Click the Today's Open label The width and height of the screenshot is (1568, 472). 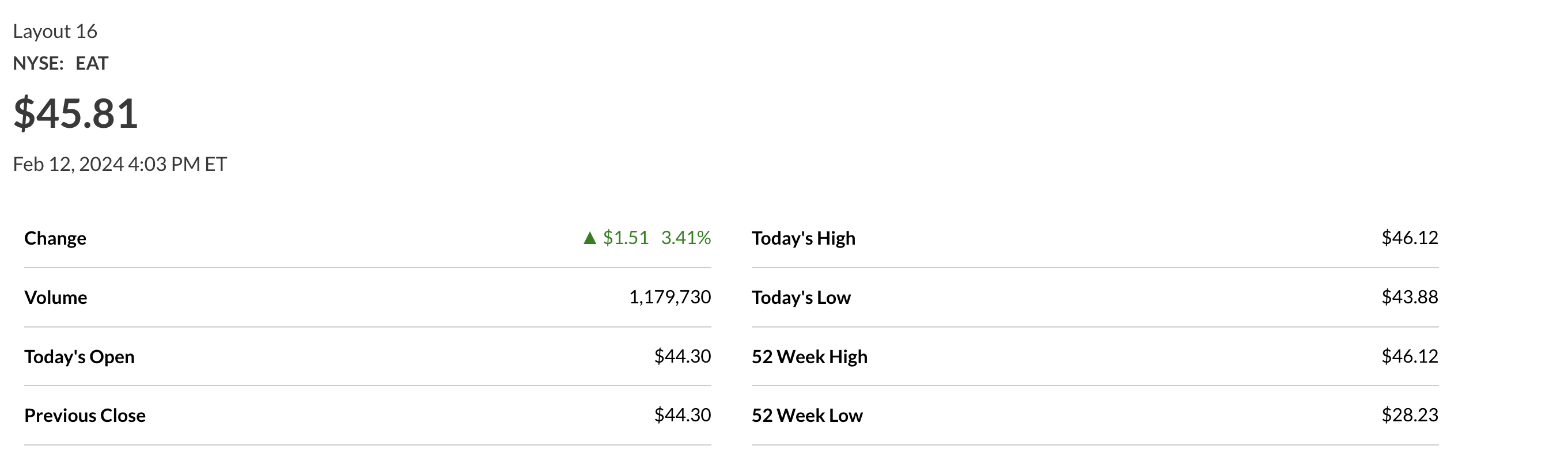(79, 356)
